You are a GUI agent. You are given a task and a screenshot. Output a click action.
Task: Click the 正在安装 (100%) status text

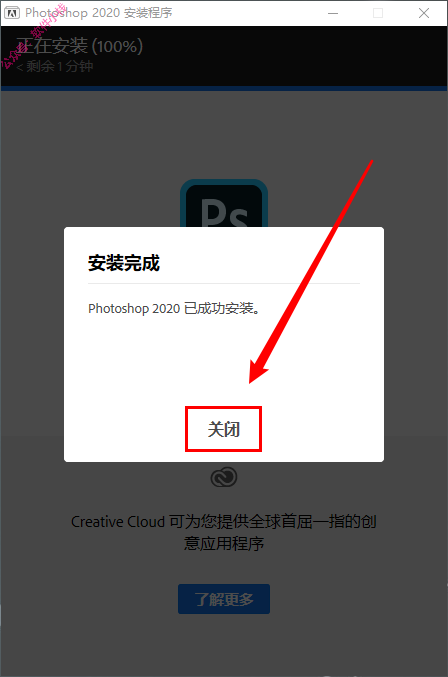coord(79,46)
